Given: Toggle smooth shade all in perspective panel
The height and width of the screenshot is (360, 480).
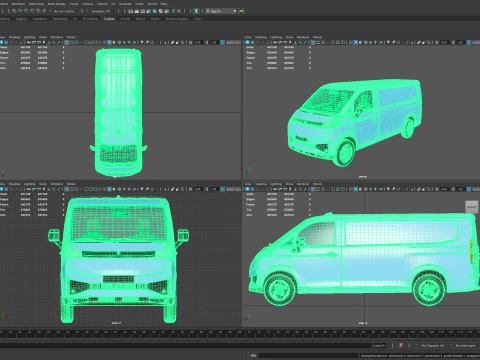Looking at the screenshot, I should [355, 42].
